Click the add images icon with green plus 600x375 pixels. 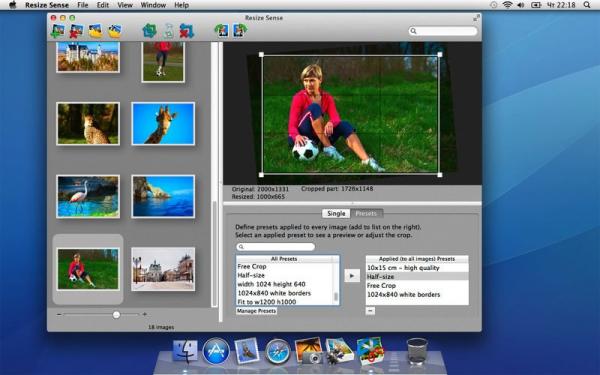point(57,31)
